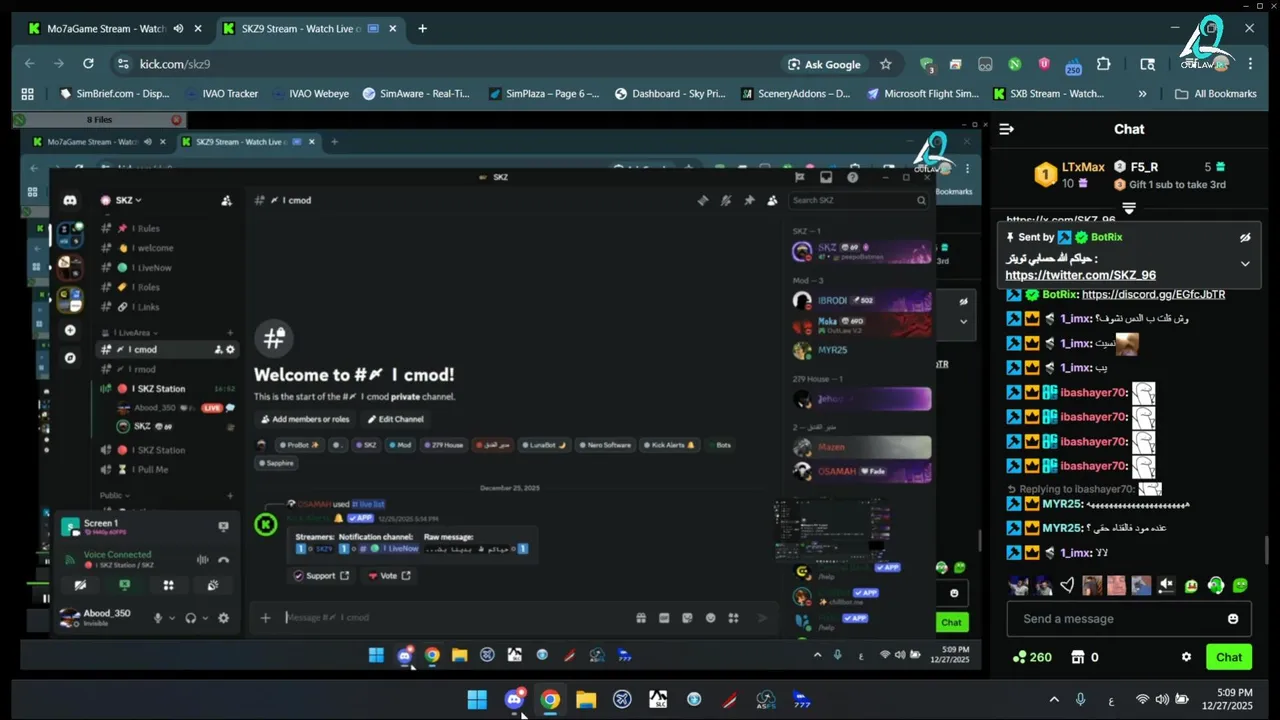This screenshot has height=720, width=1280.
Task: Open the SimBrief.com bookmark
Action: point(115,94)
